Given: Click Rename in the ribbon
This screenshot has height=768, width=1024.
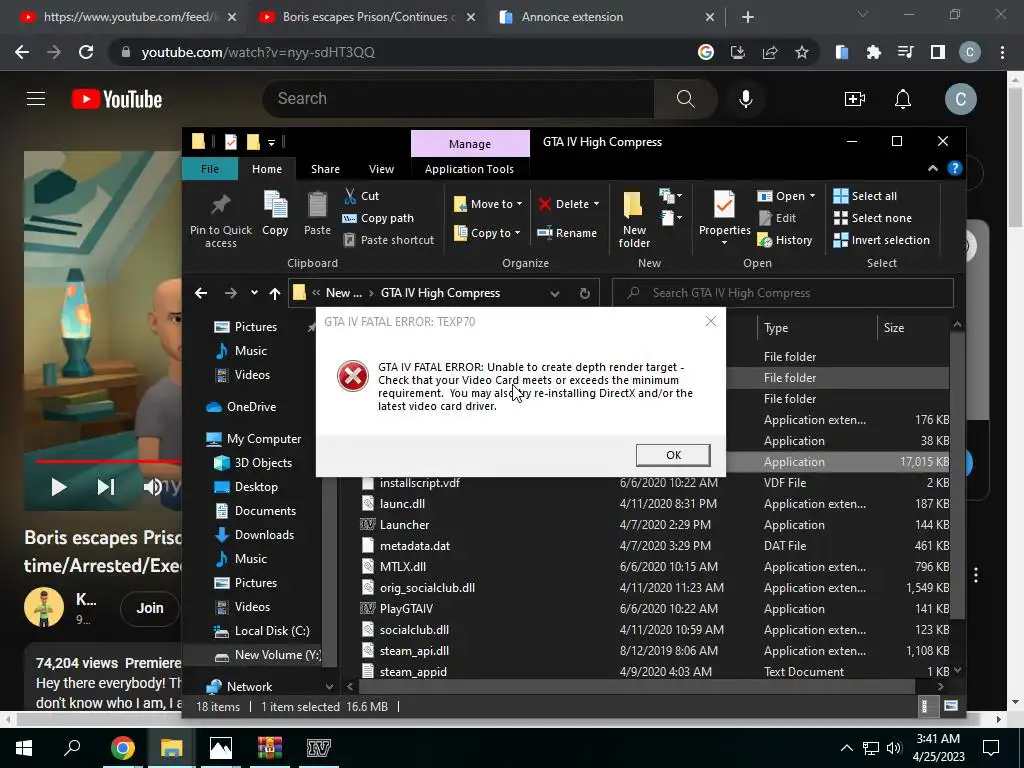Looking at the screenshot, I should (567, 233).
